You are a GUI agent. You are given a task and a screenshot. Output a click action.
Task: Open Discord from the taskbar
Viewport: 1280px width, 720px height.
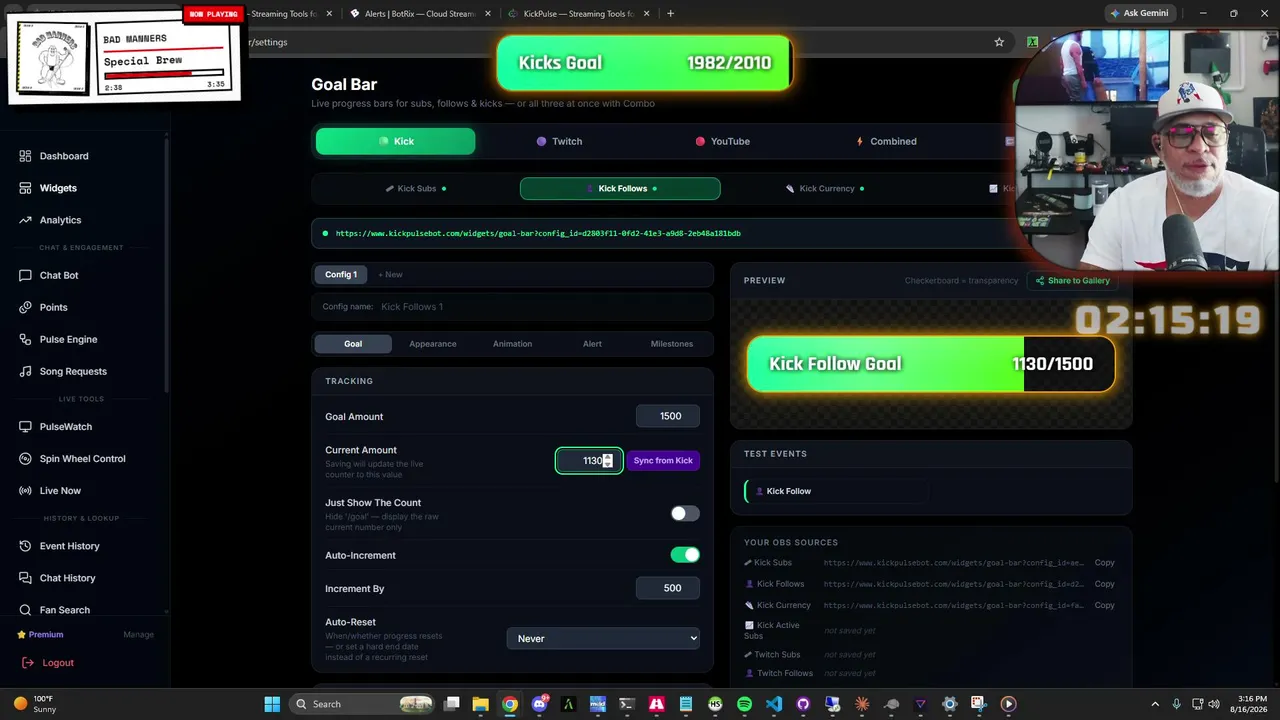click(540, 704)
